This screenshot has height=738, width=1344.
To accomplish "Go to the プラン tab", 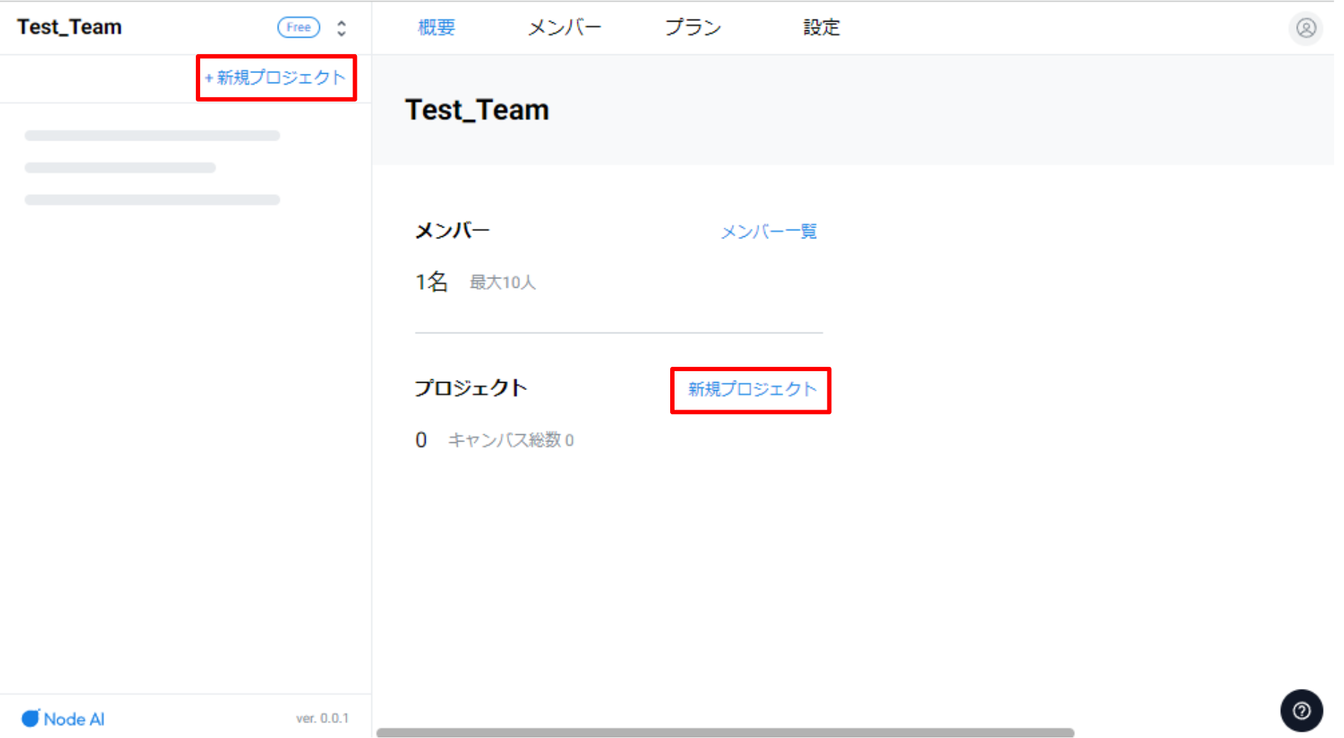I will [693, 28].
